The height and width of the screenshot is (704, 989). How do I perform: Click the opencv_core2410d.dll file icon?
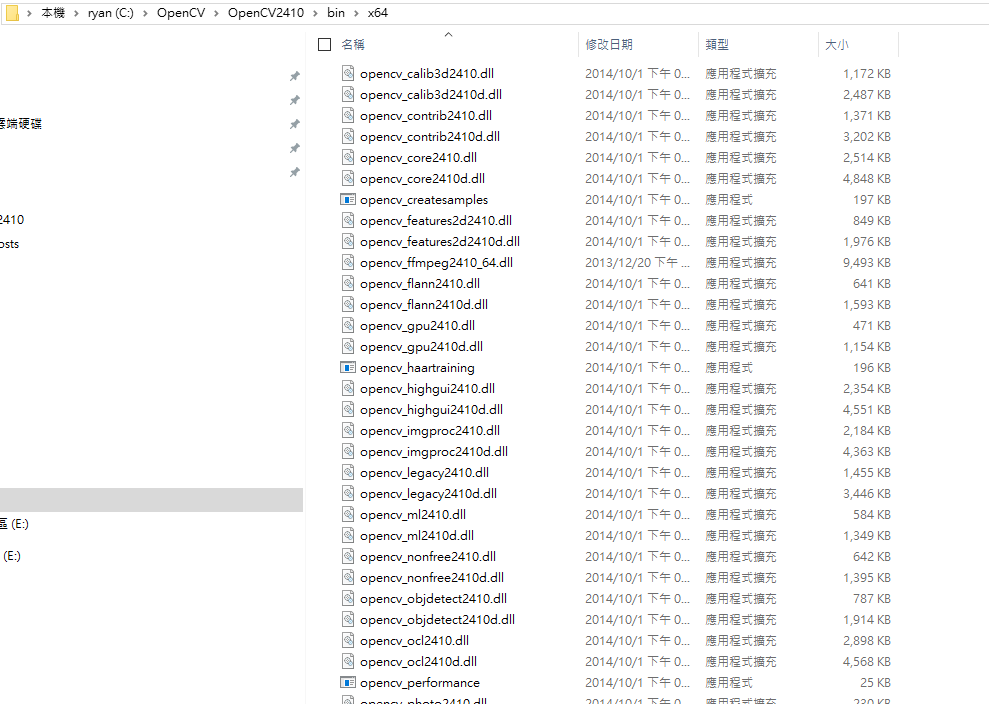(x=348, y=179)
